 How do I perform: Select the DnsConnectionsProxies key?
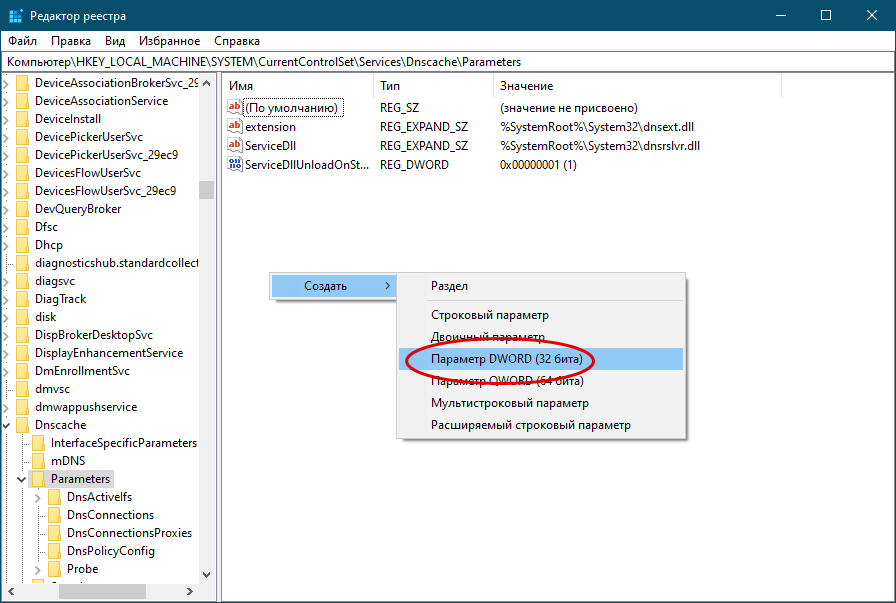pos(129,533)
